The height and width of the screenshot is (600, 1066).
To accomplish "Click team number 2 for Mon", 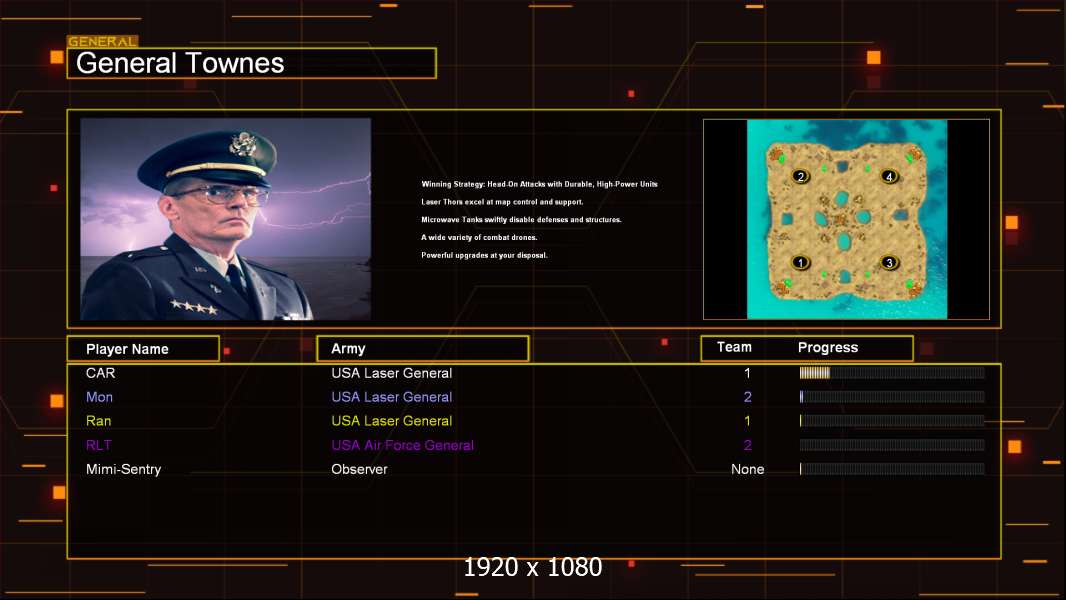I will click(747, 397).
